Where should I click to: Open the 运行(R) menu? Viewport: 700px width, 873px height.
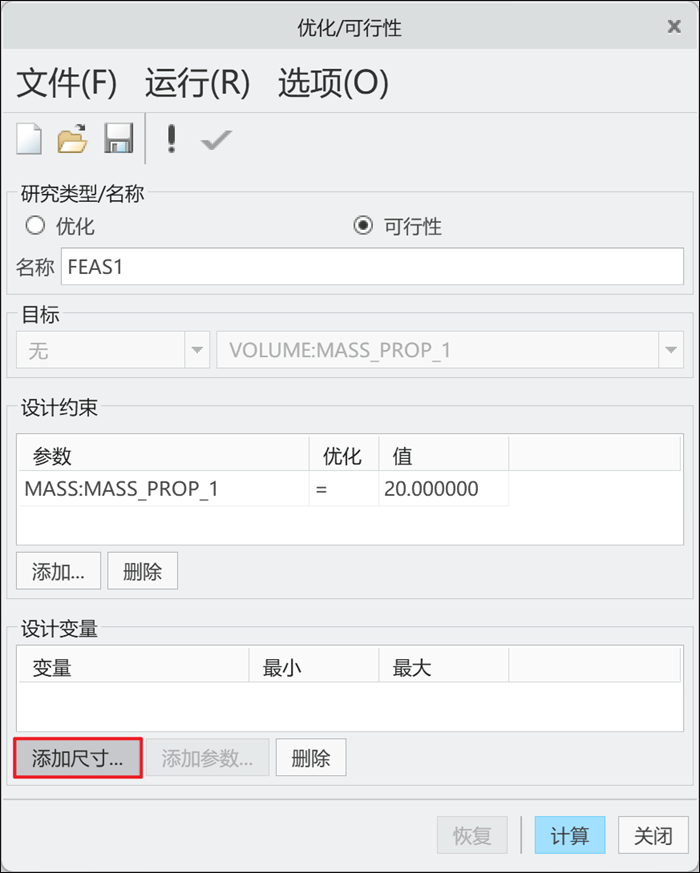tap(197, 82)
